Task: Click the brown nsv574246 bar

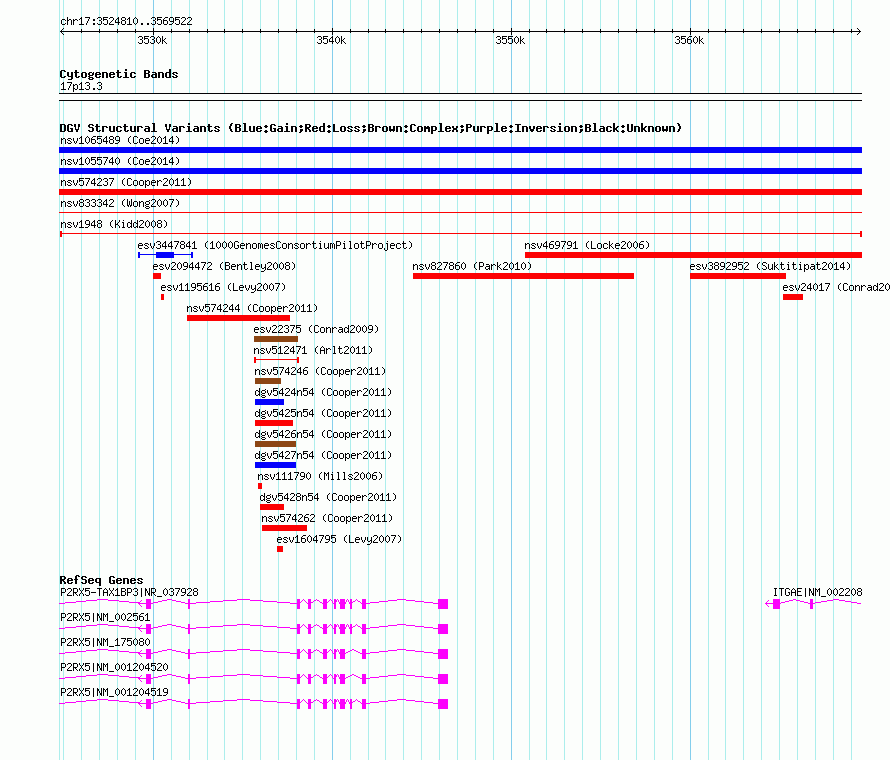Action: pyautogui.click(x=268, y=381)
